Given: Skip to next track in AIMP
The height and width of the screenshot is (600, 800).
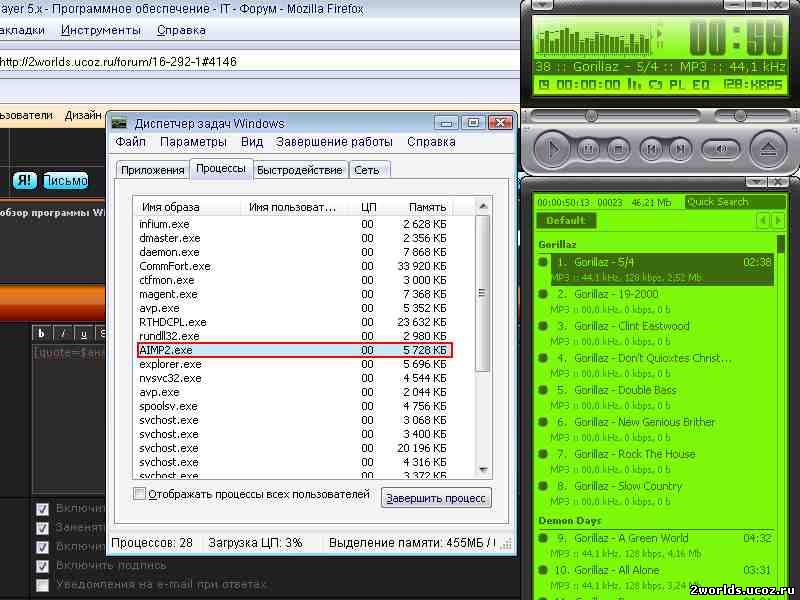Looking at the screenshot, I should click(681, 149).
